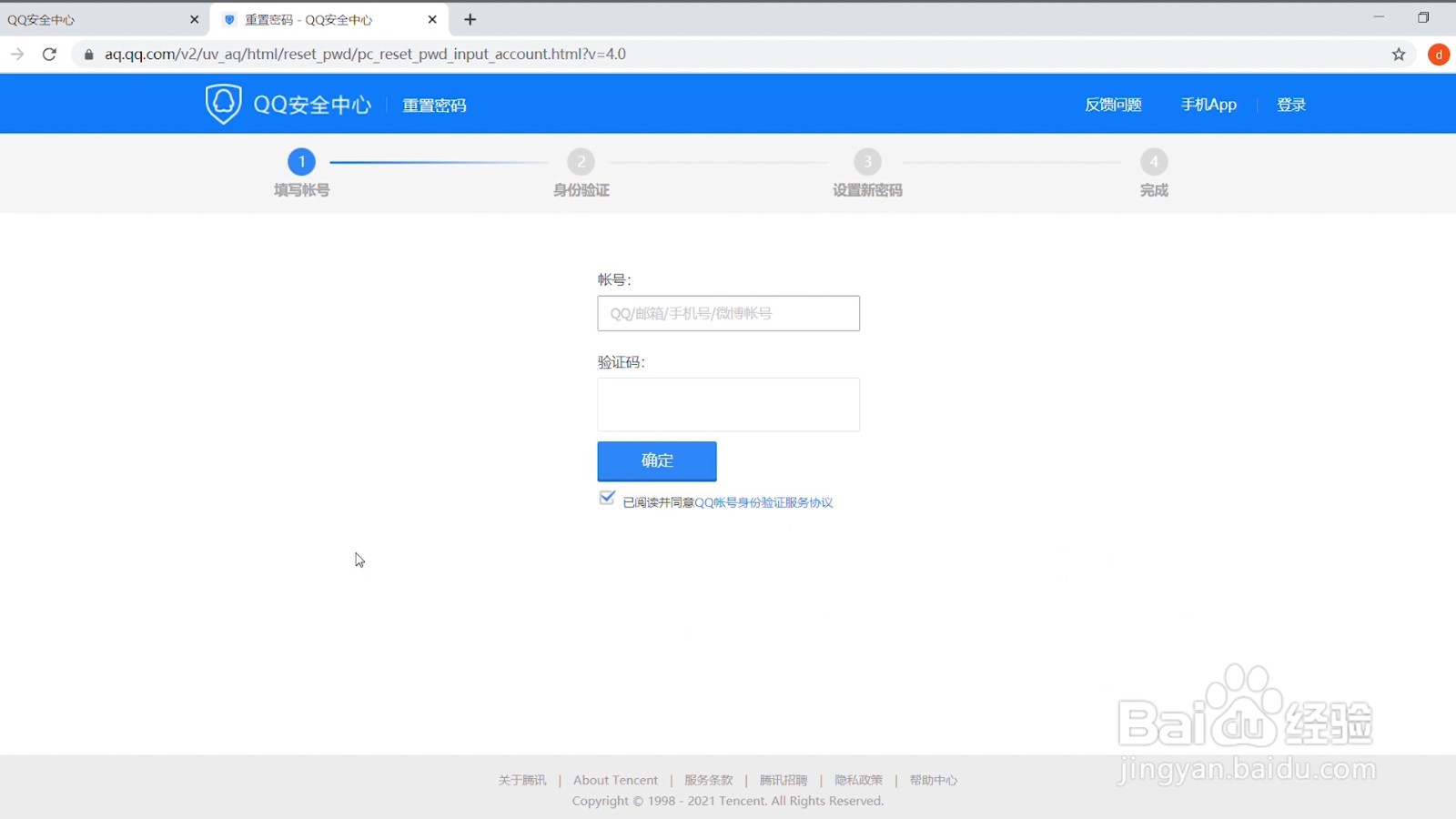Minimize the browser window

click(1379, 17)
